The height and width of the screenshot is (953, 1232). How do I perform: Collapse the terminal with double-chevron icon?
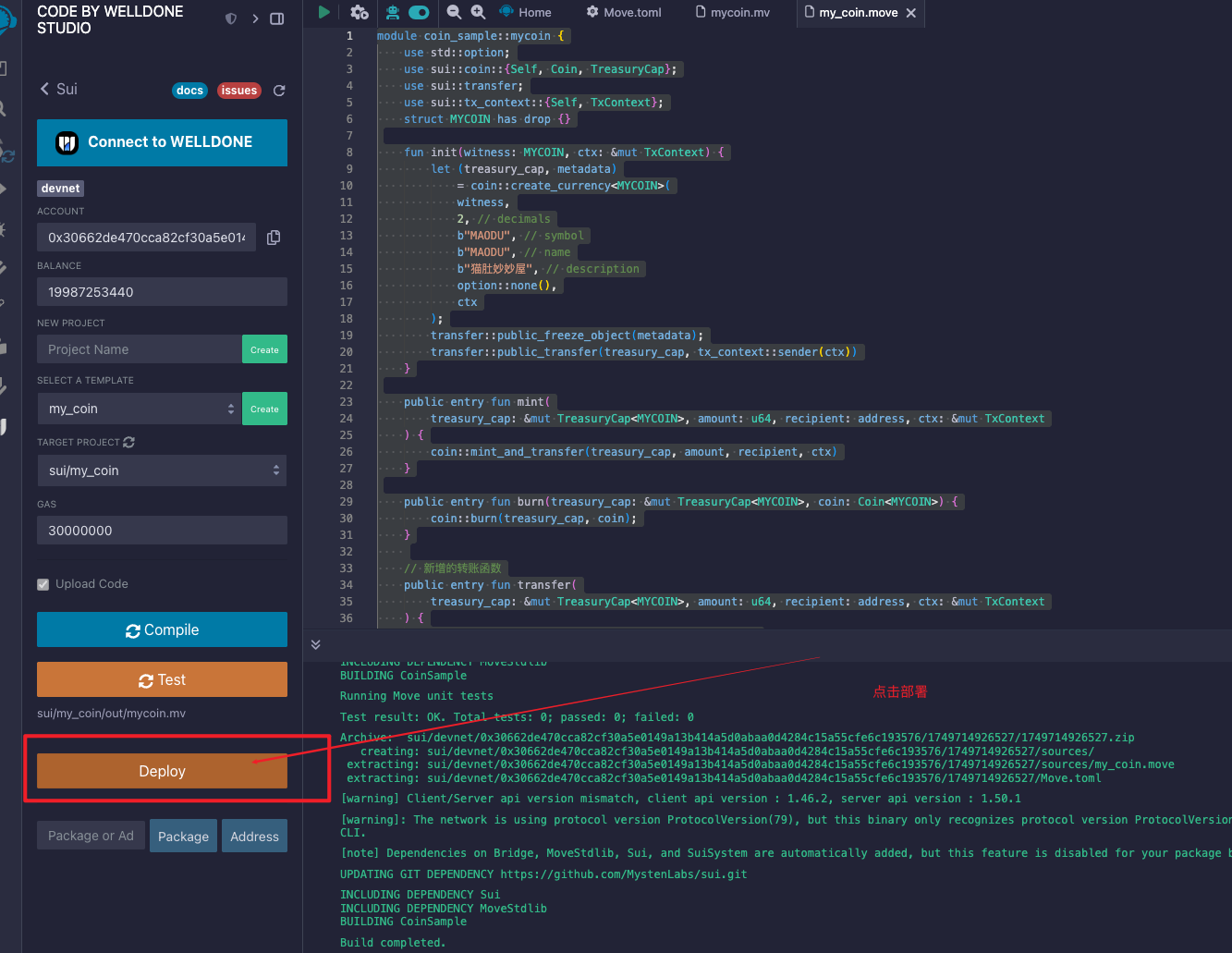tap(316, 644)
